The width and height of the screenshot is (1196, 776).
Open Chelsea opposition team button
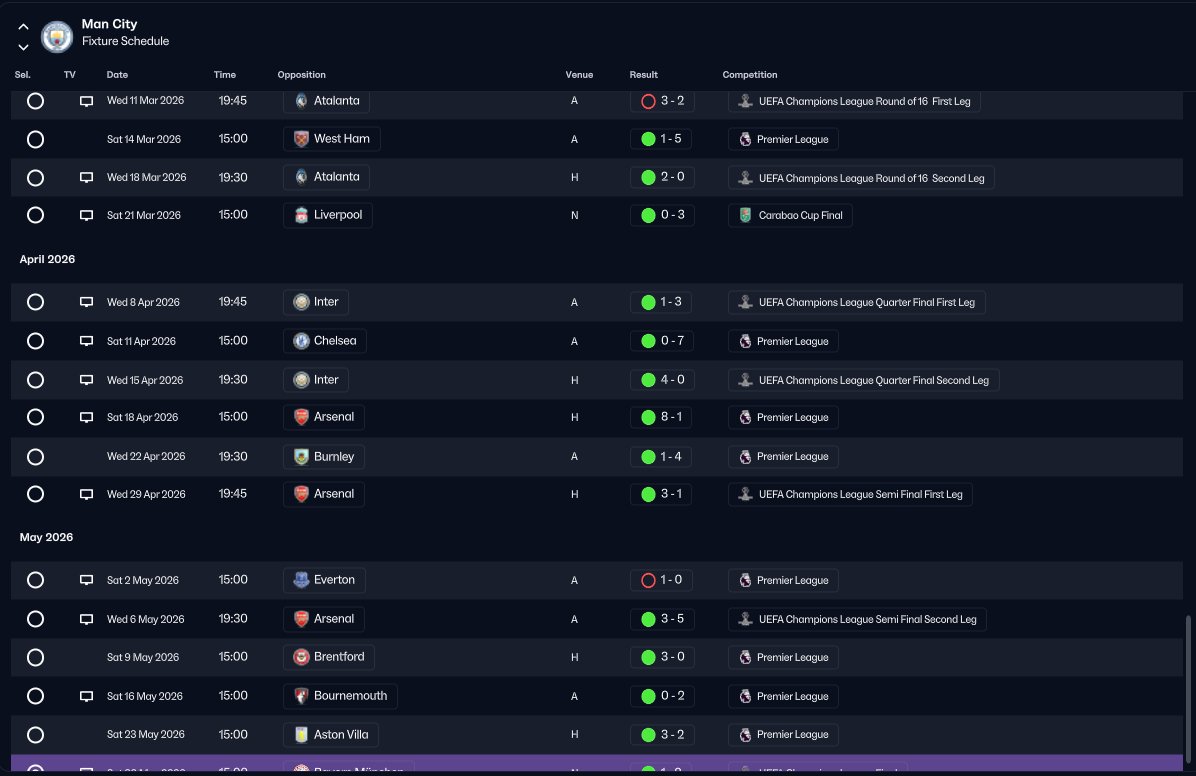[325, 341]
